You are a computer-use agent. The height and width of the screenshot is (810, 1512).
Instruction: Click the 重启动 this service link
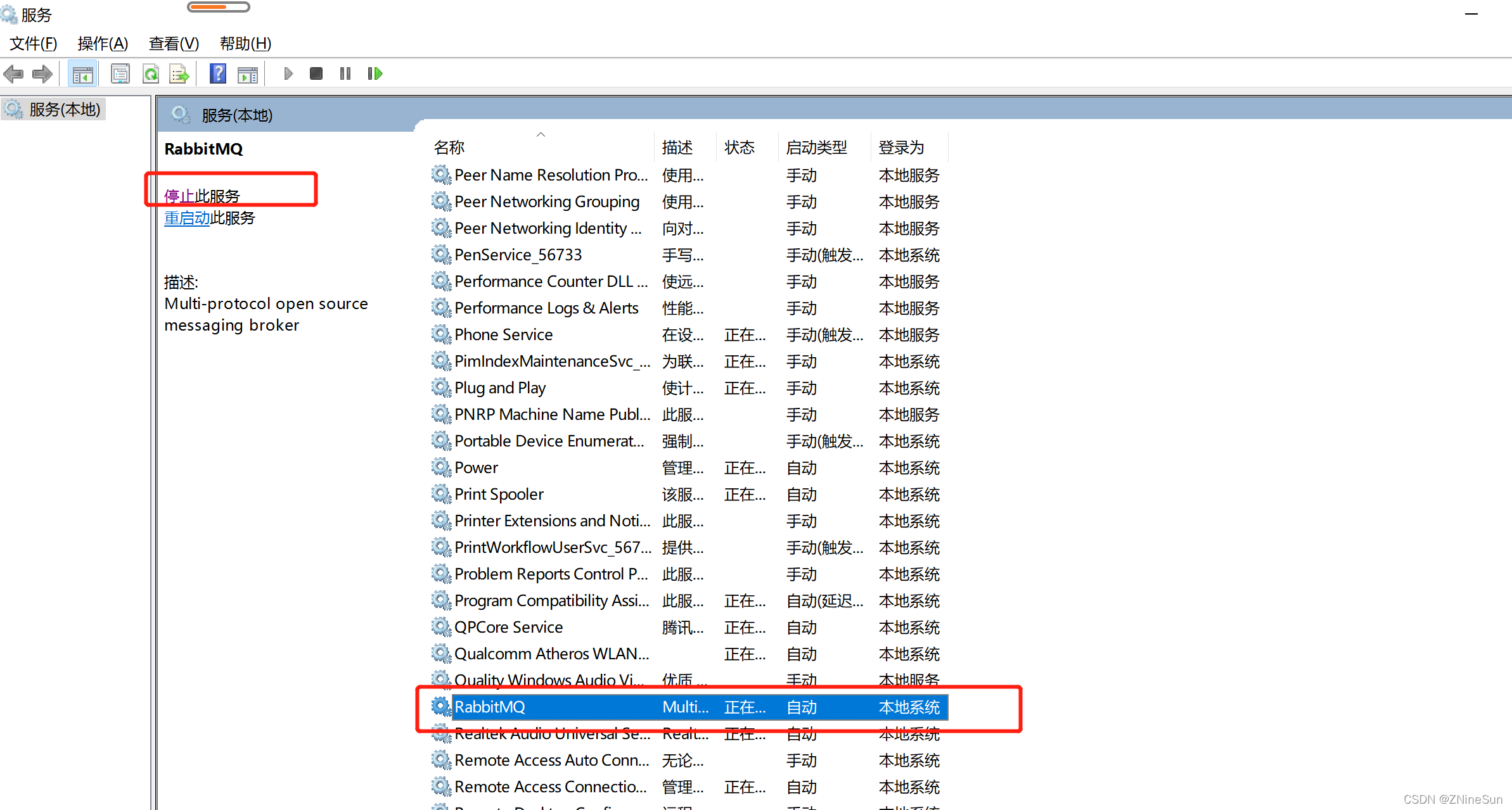[187, 218]
